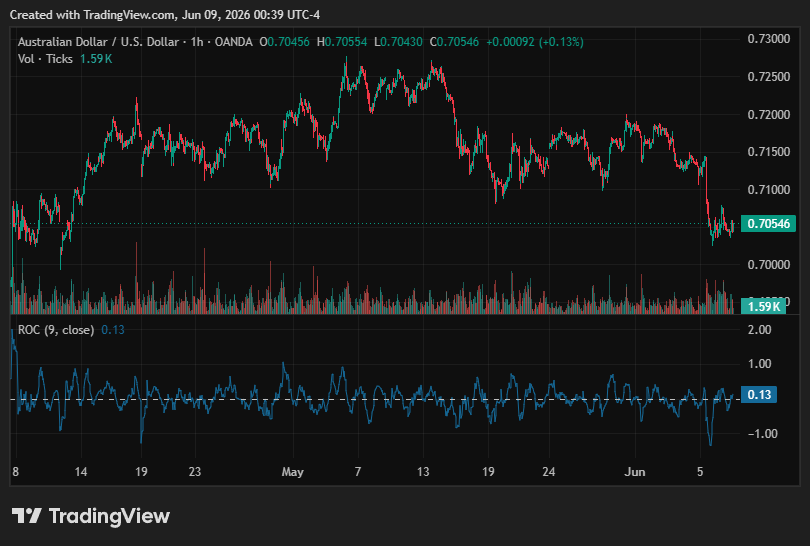Click the OANDA source label
The width and height of the screenshot is (810, 546).
pos(233,42)
